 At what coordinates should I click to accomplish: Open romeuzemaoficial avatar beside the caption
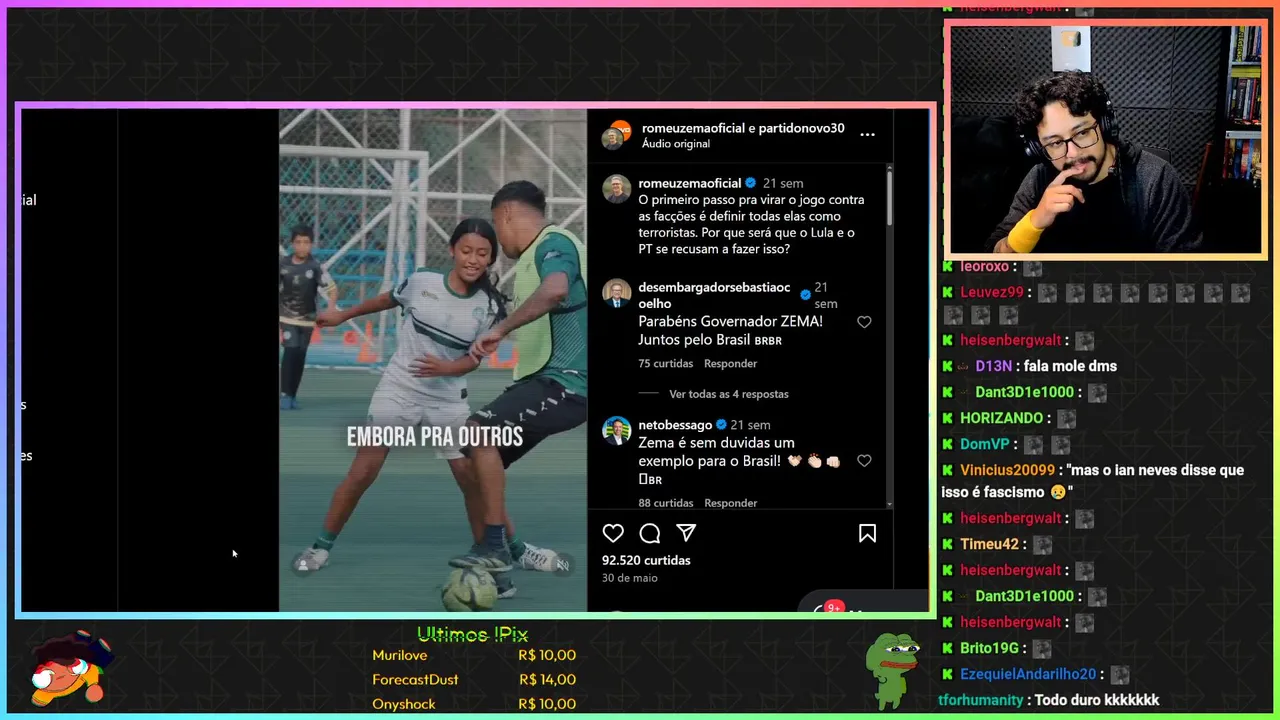click(x=617, y=188)
